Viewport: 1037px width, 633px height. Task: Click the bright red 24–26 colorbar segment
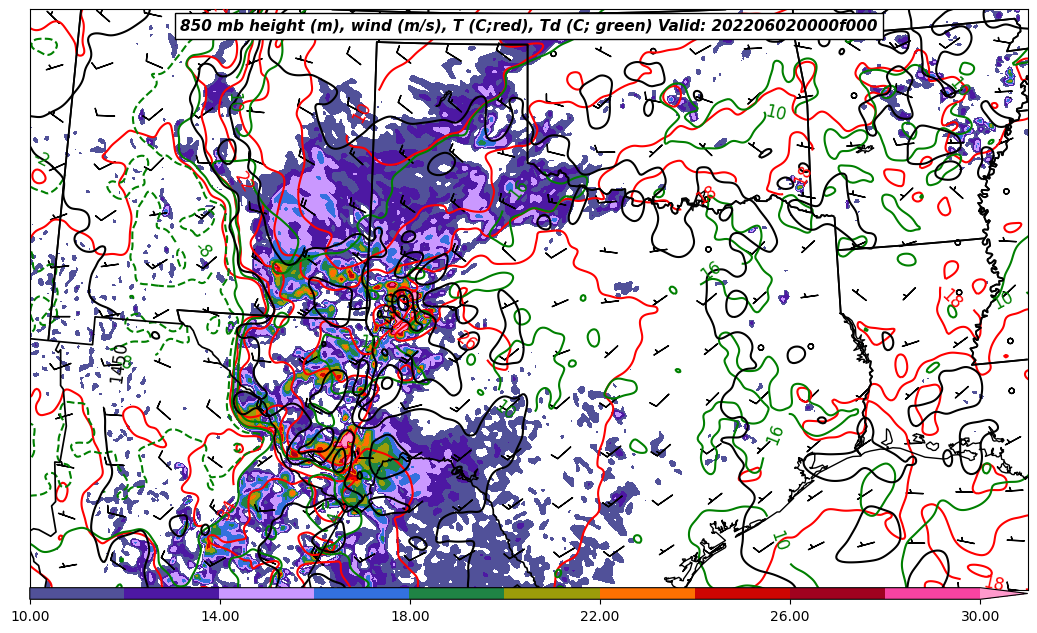pyautogui.click(x=742, y=593)
